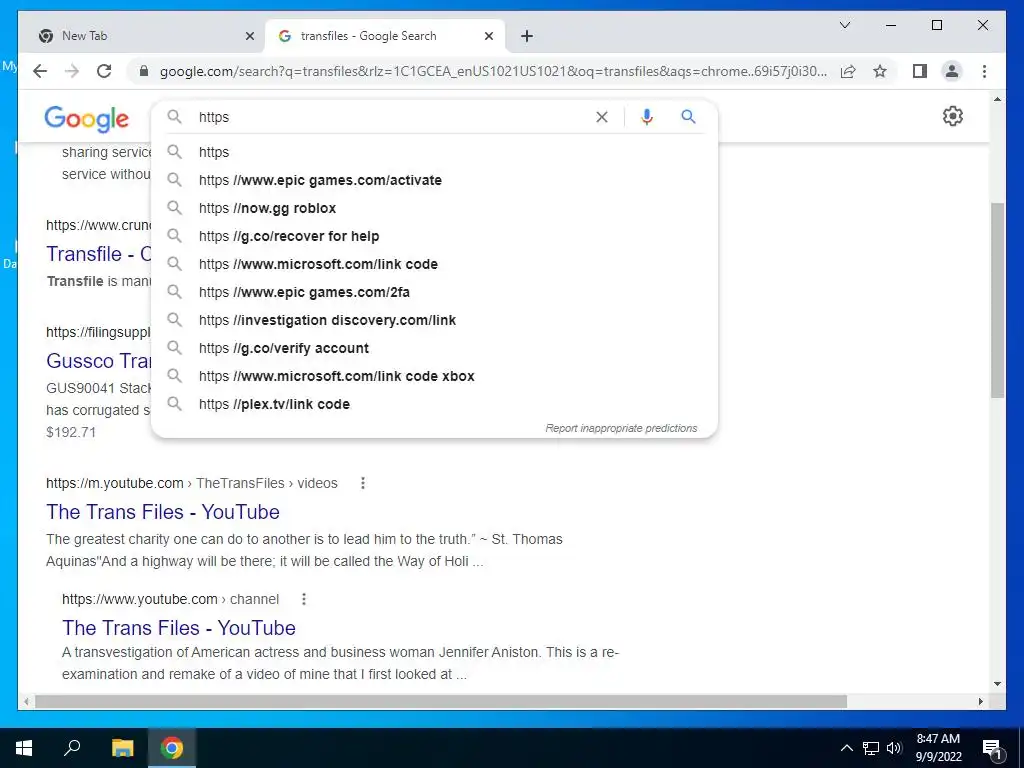
Task: Click the m.youtube.com breadcrumb URL
Action: 191,483
